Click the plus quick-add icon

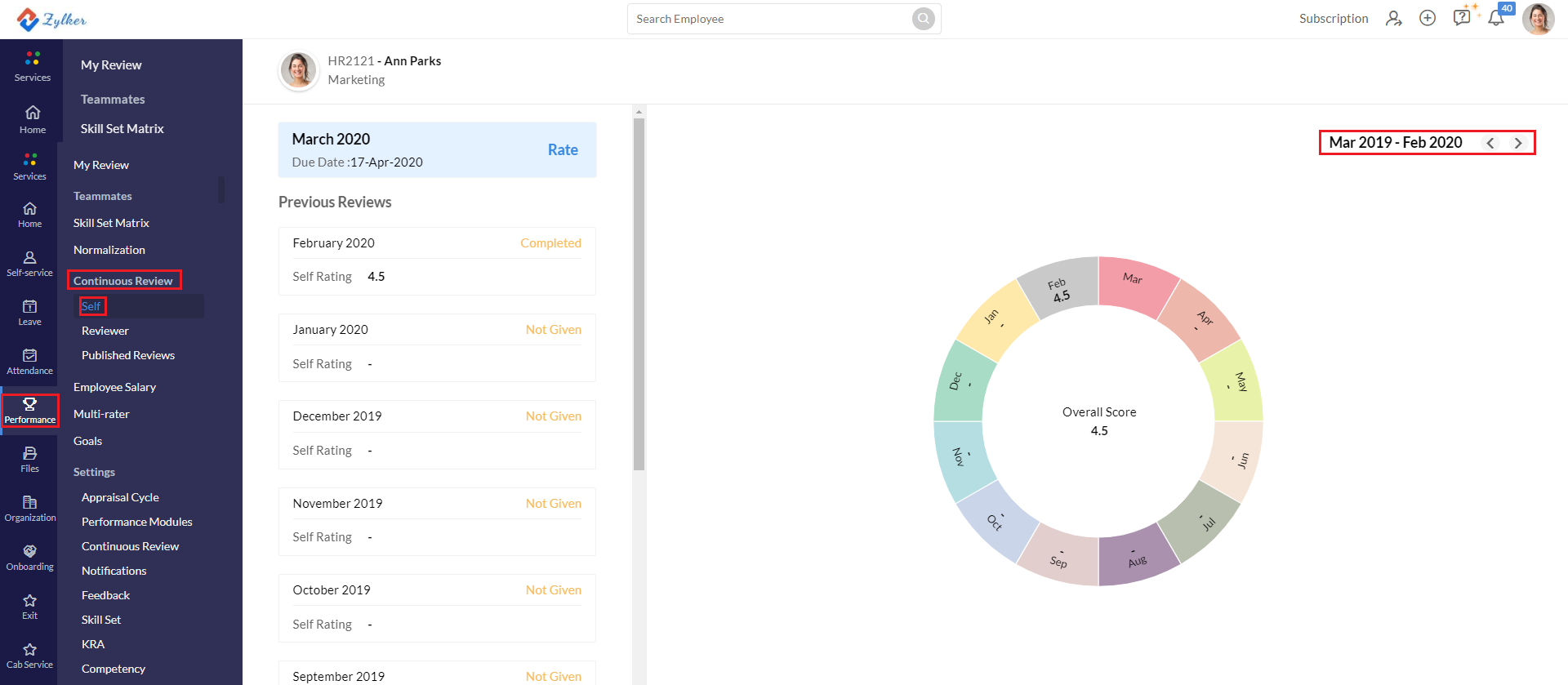coord(1427,18)
